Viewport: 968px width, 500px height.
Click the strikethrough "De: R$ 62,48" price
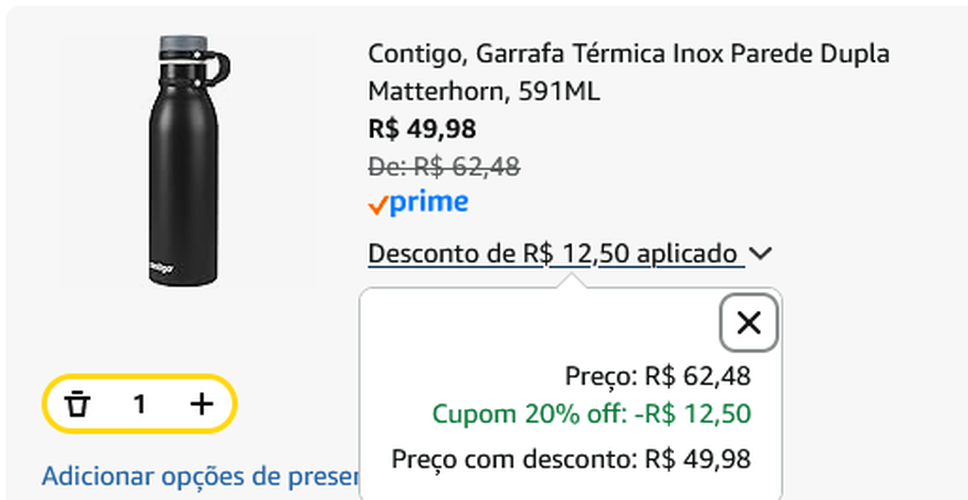coord(444,166)
